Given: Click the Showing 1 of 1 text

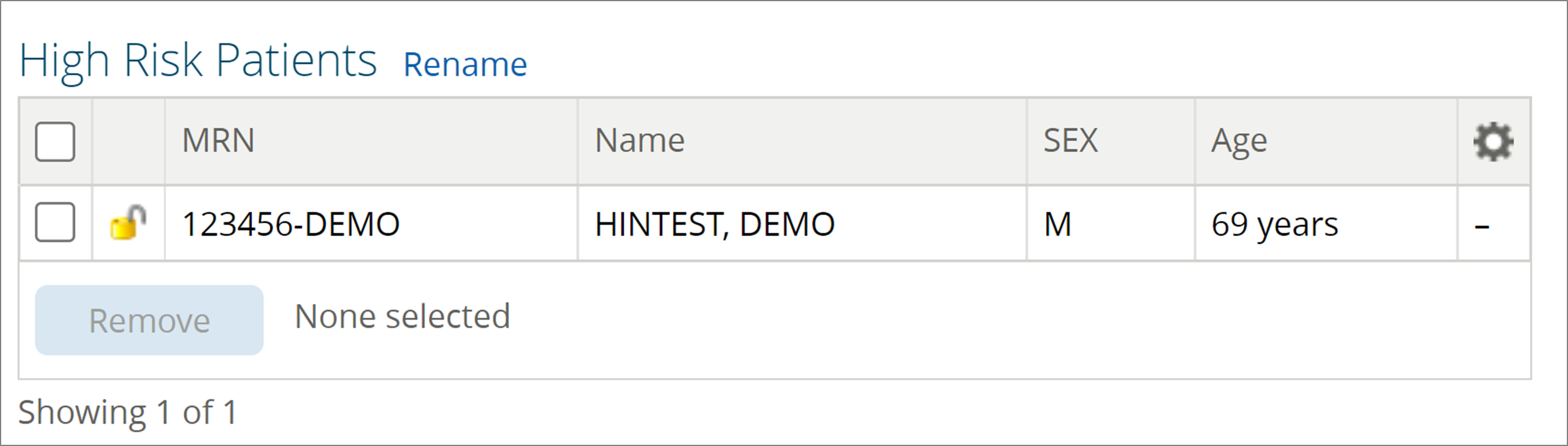Looking at the screenshot, I should 127,413.
